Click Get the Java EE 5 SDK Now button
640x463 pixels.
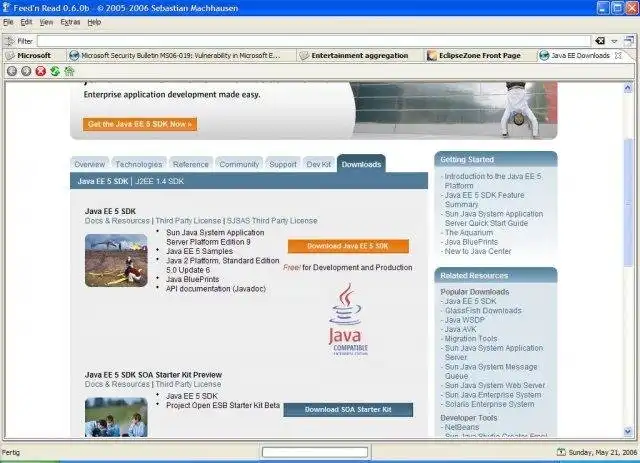coord(140,124)
